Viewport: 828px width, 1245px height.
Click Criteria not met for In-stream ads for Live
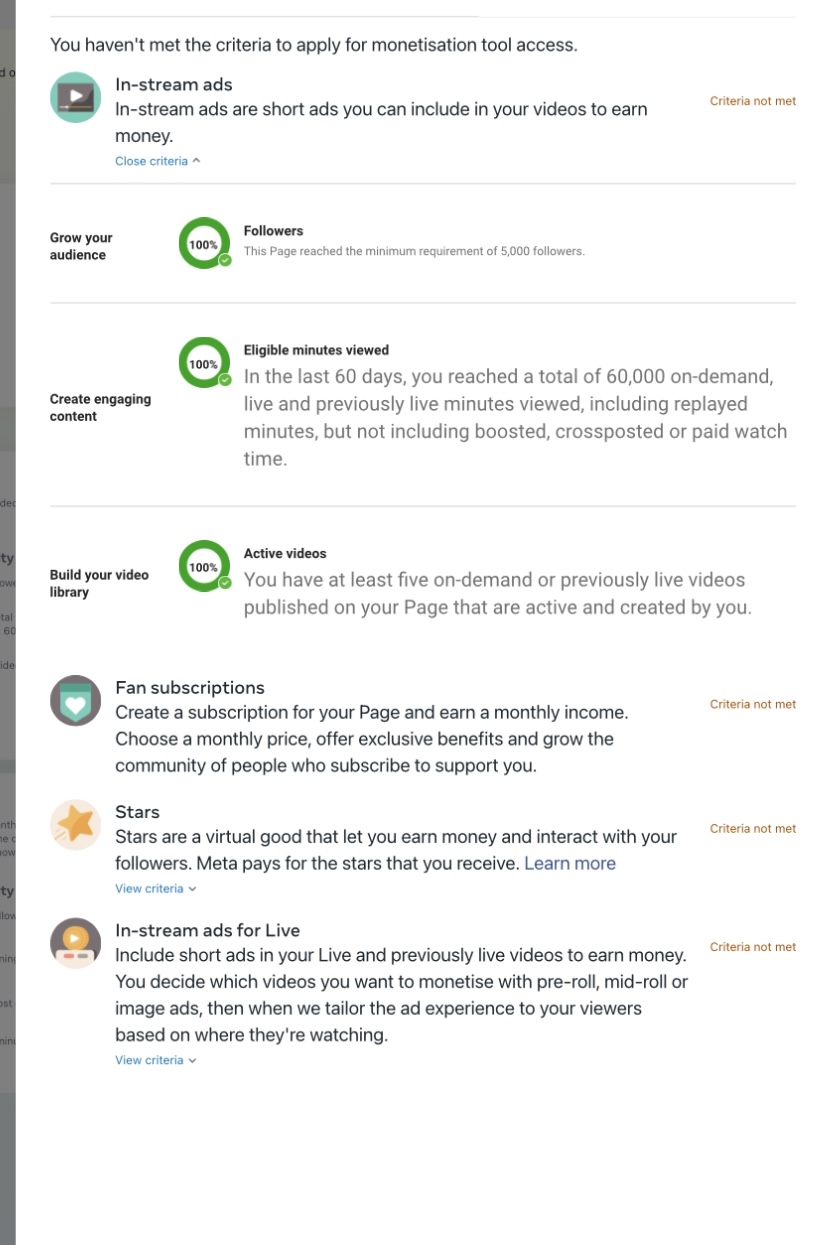[x=753, y=946]
